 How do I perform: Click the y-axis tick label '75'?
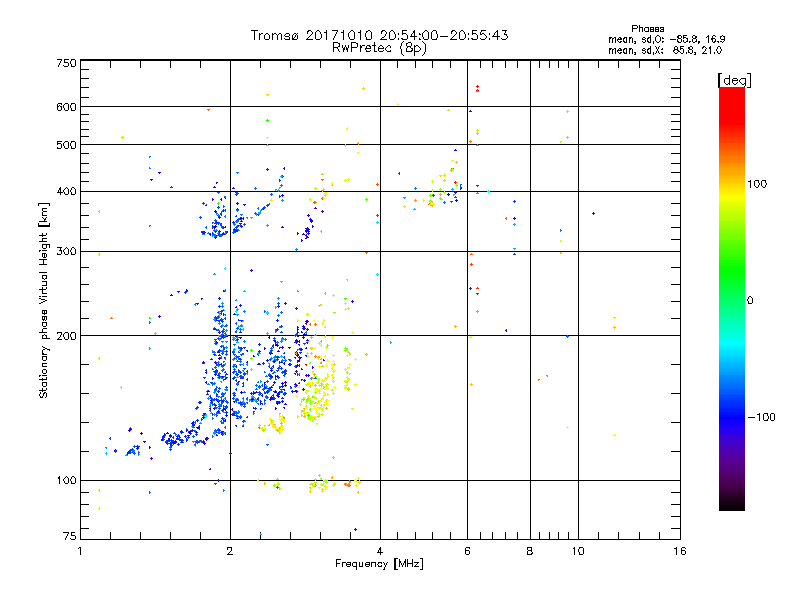pos(70,536)
